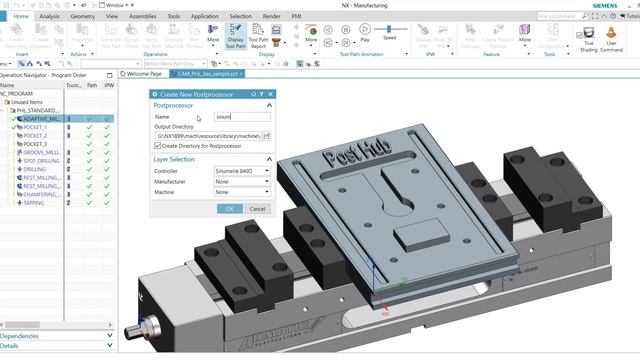
Task: Select the Unused Items node
Action: pos(26,102)
